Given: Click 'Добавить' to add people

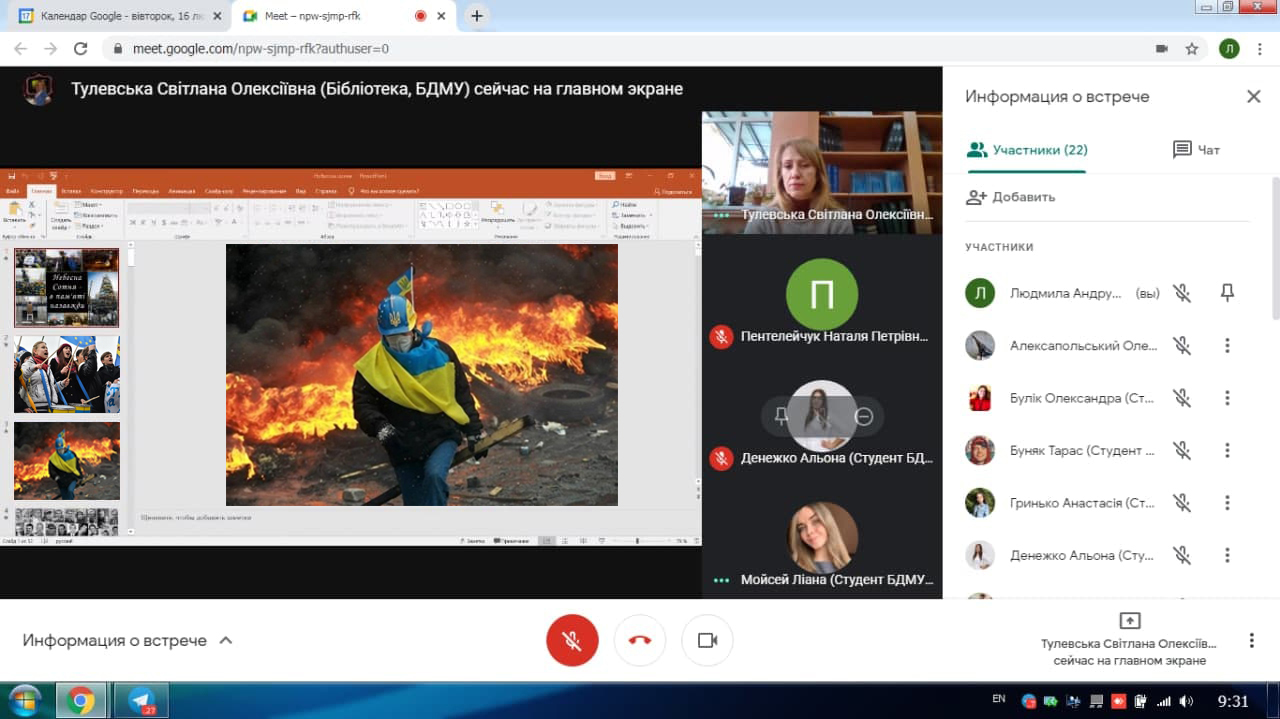Looking at the screenshot, I should (x=1011, y=197).
